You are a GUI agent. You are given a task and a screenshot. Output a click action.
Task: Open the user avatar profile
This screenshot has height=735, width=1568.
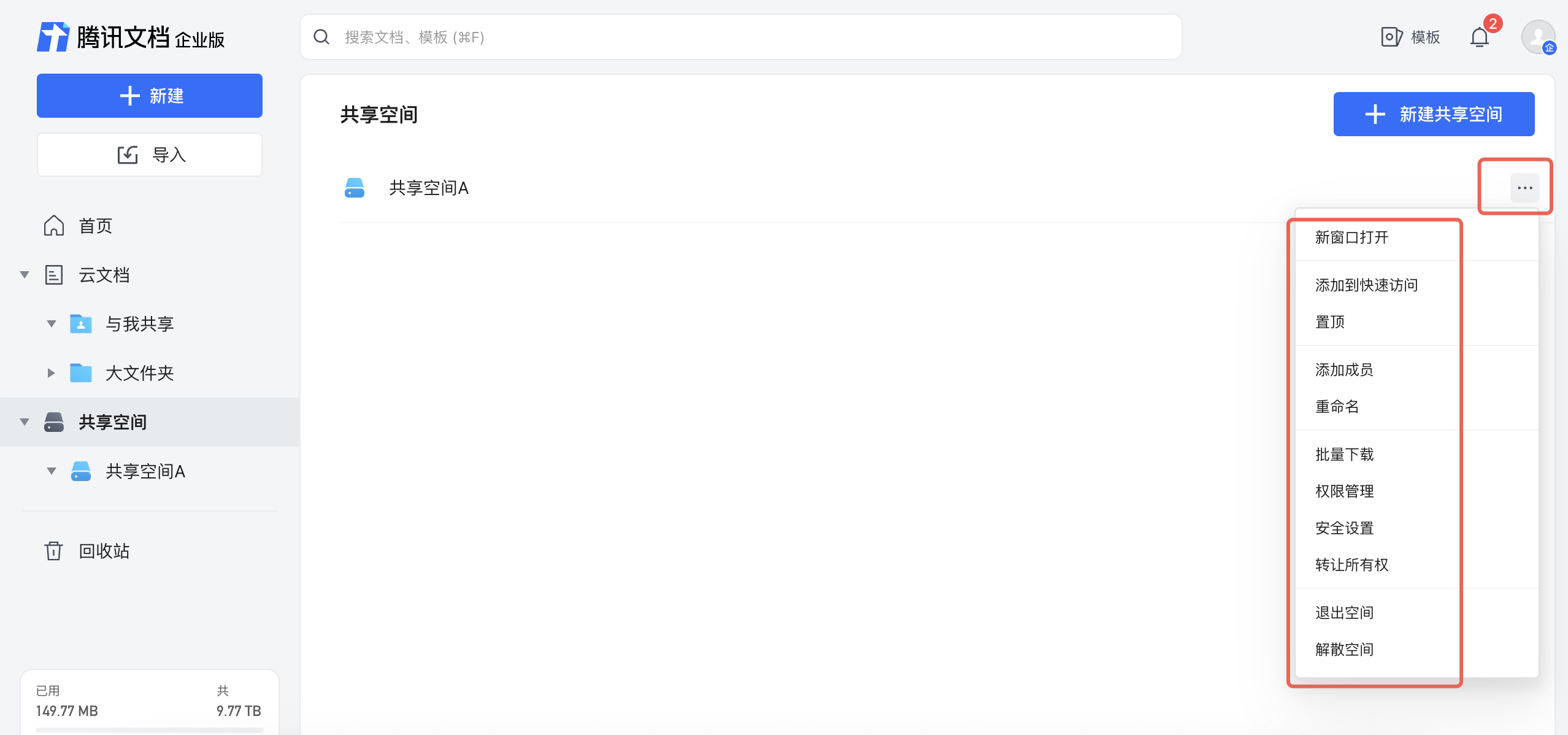pyautogui.click(x=1537, y=37)
